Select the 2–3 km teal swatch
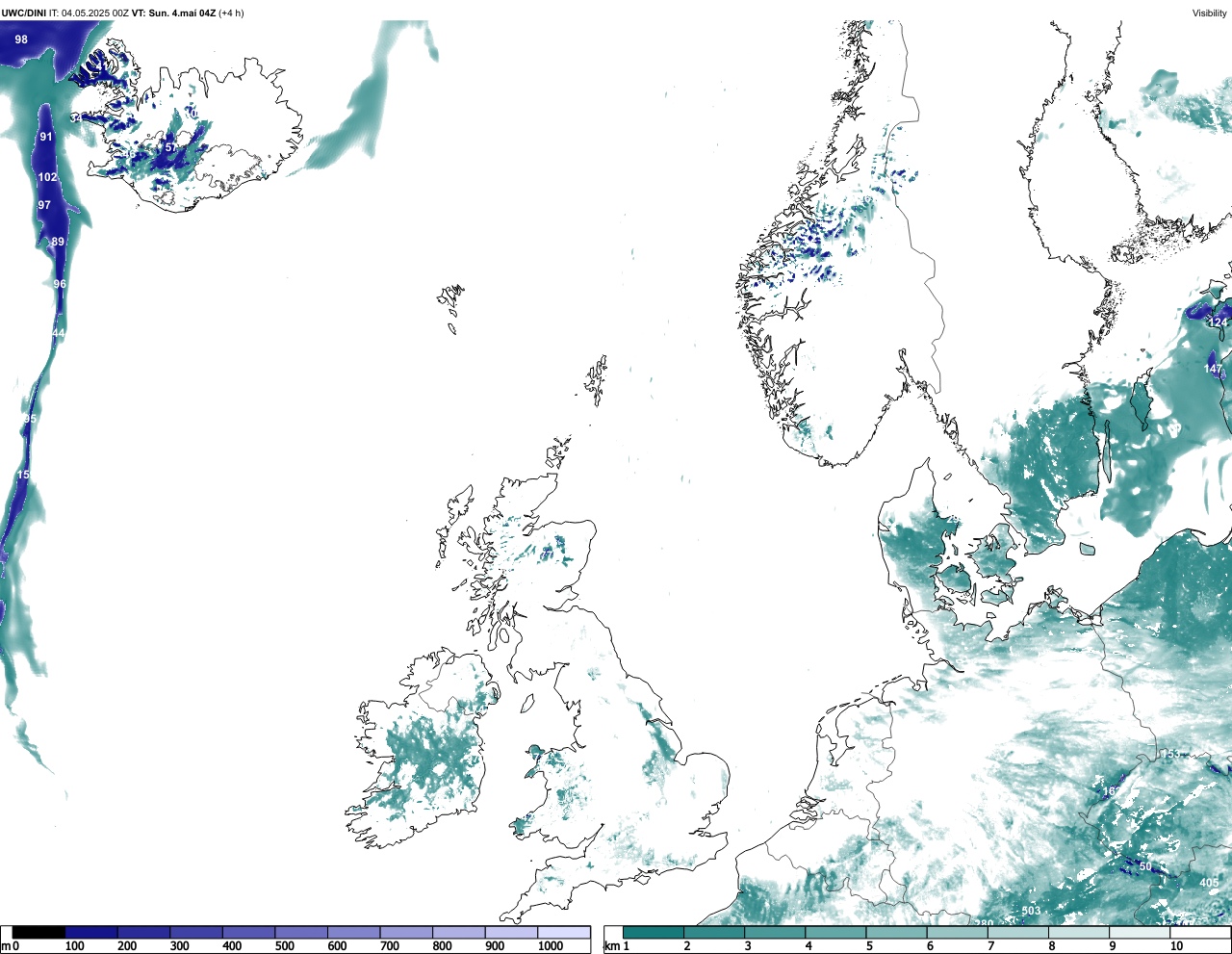Viewport: 1232px width, 954px height. click(x=714, y=933)
